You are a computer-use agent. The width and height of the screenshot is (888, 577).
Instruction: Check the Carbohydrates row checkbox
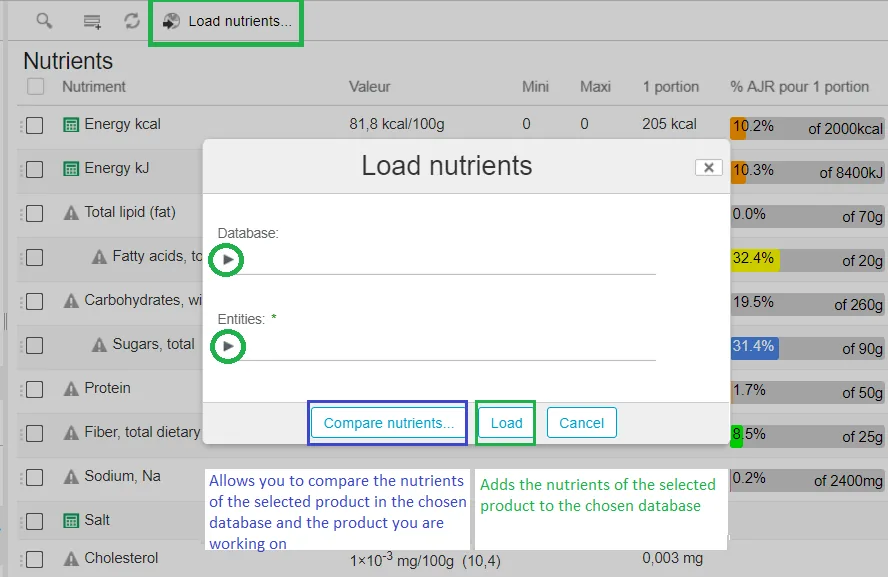coord(35,301)
